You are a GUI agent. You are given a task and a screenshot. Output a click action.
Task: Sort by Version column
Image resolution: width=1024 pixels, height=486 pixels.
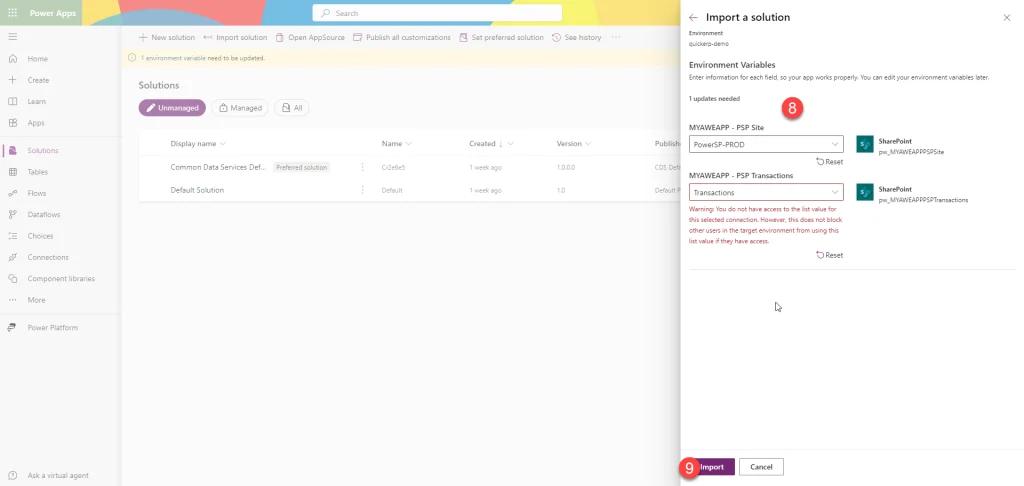(x=573, y=144)
